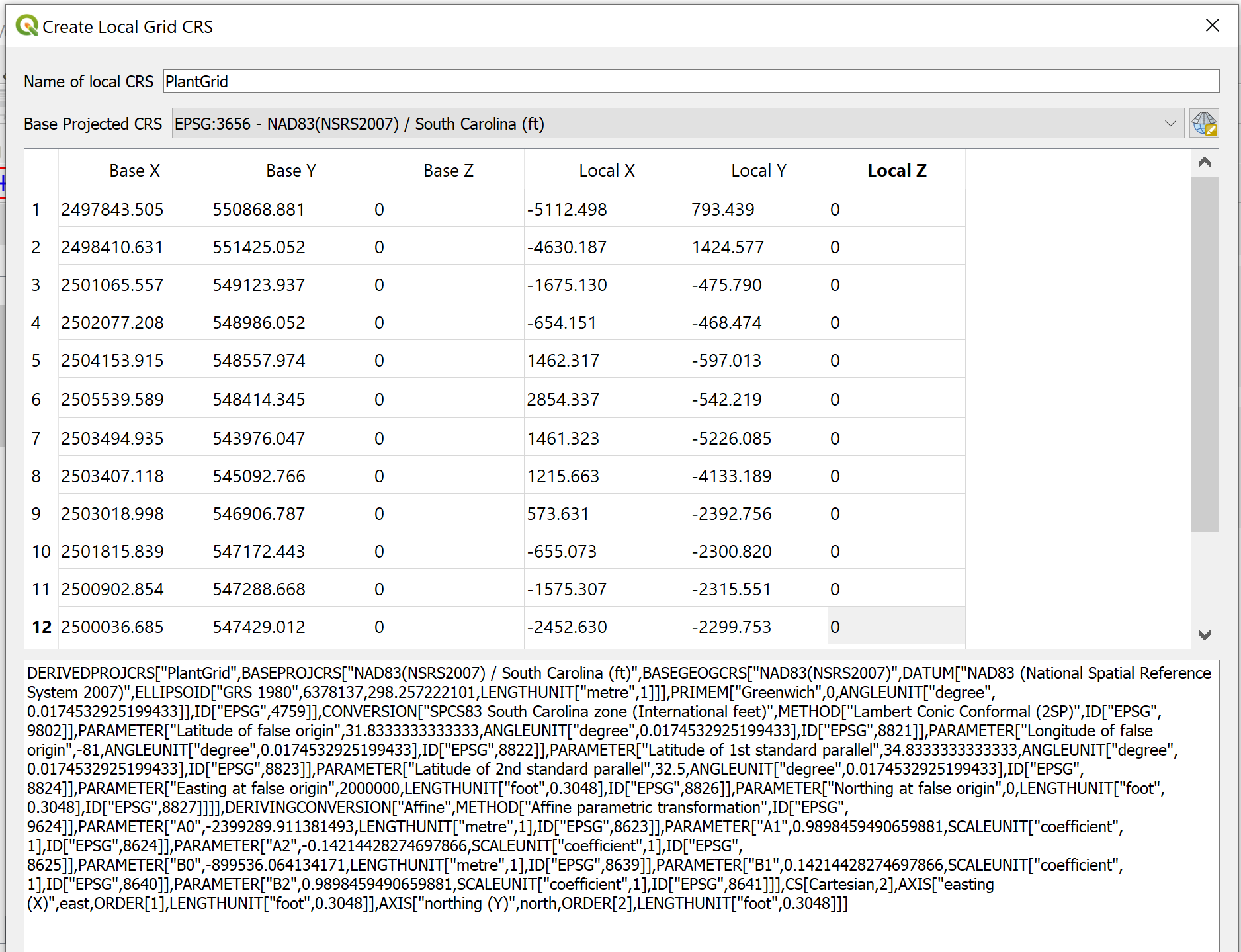1241x952 pixels.
Task: Select cell -1675.130
Action: click(607, 284)
